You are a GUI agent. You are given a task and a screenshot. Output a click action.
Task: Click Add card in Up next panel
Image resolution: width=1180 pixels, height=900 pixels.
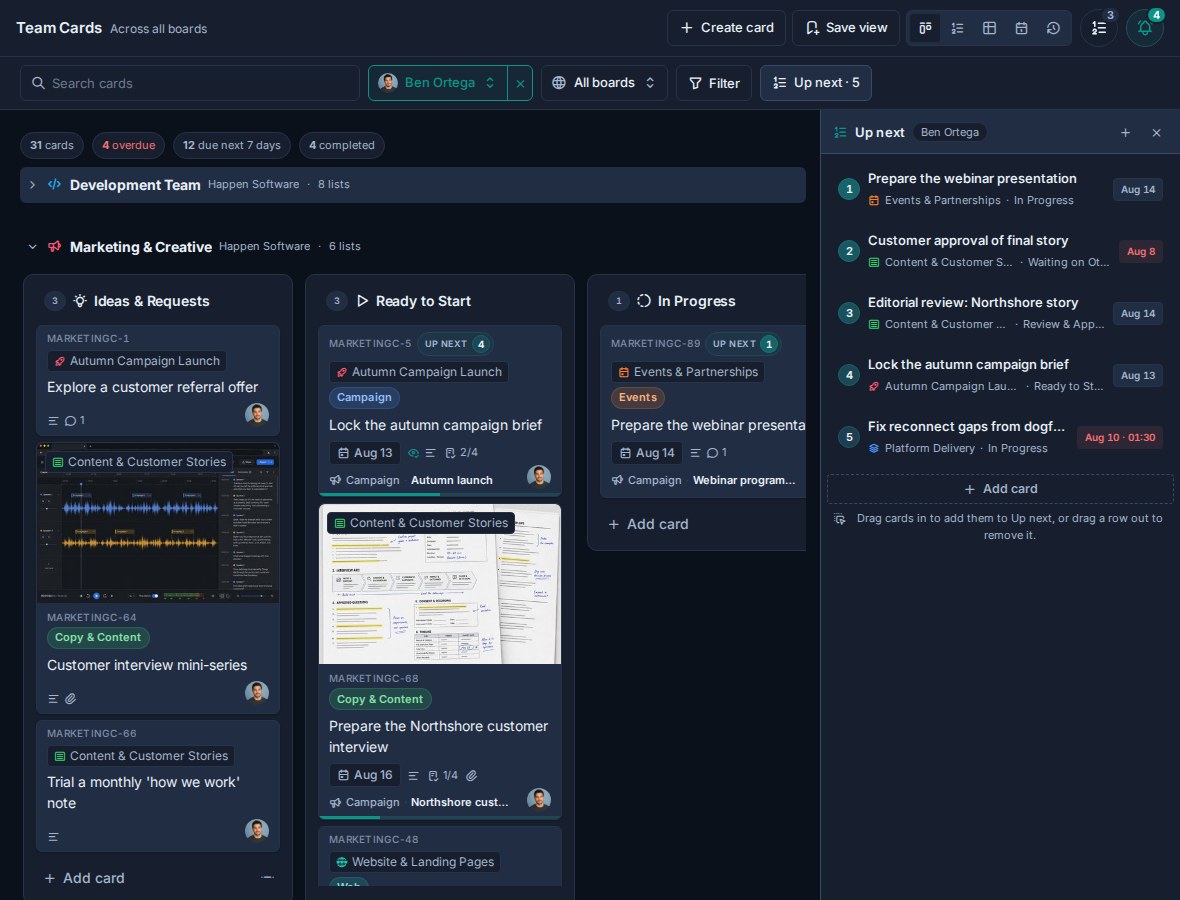click(x=1000, y=489)
